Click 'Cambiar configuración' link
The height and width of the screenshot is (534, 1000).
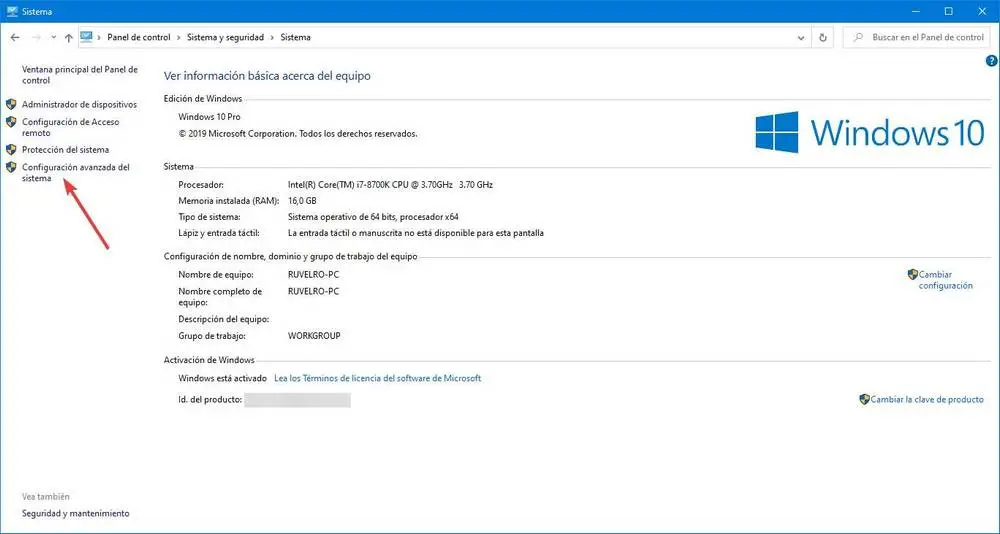946,280
